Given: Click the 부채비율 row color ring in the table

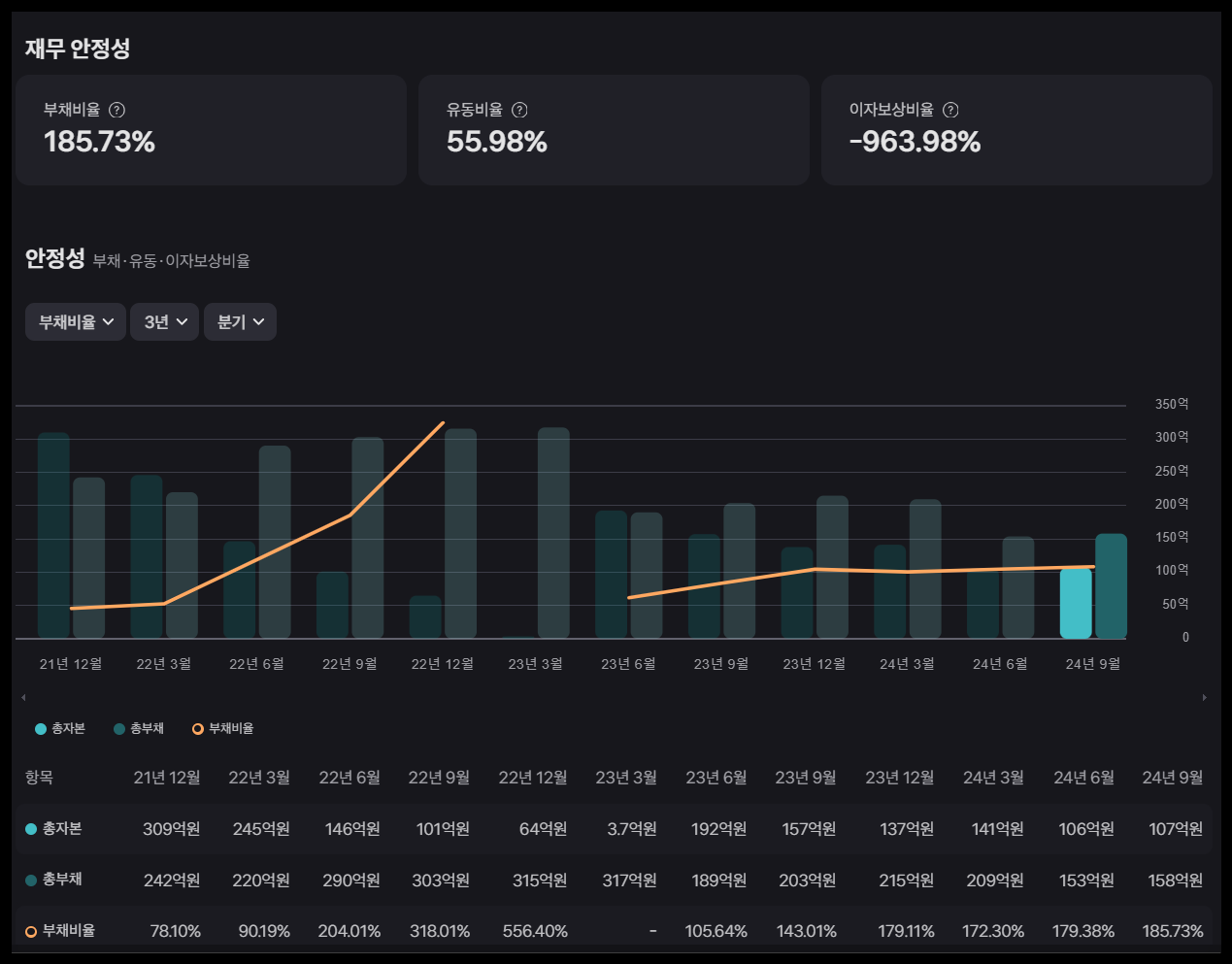Looking at the screenshot, I should pyautogui.click(x=31, y=932).
